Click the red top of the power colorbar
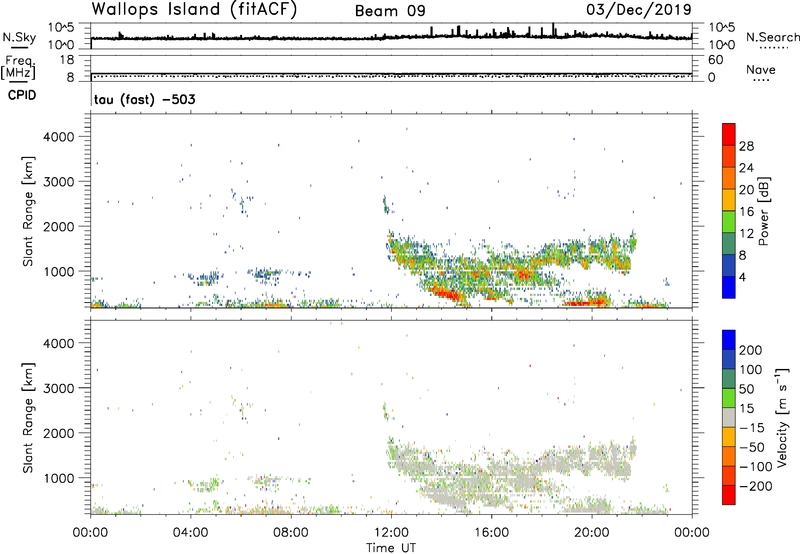The height and width of the screenshot is (554, 800). click(729, 134)
